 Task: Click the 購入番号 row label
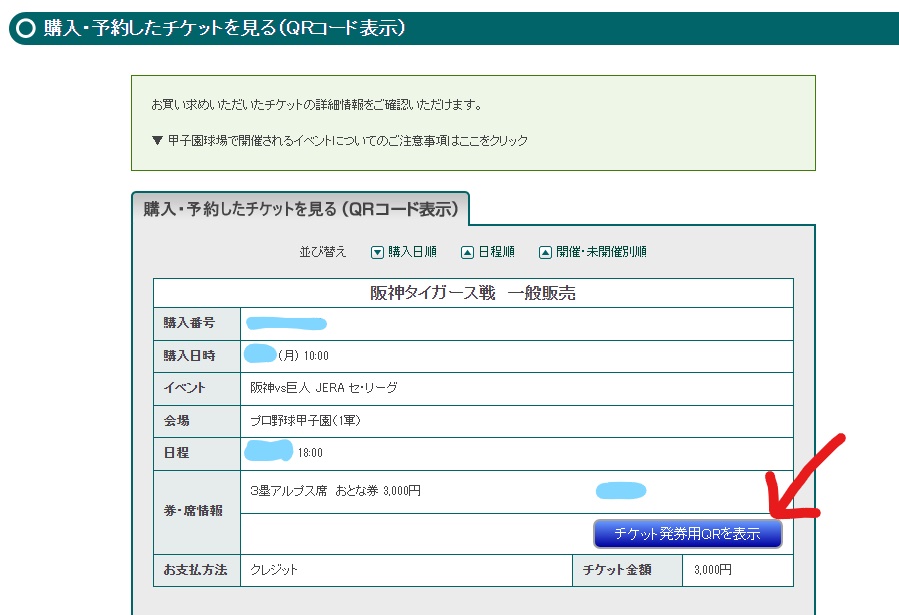197,323
